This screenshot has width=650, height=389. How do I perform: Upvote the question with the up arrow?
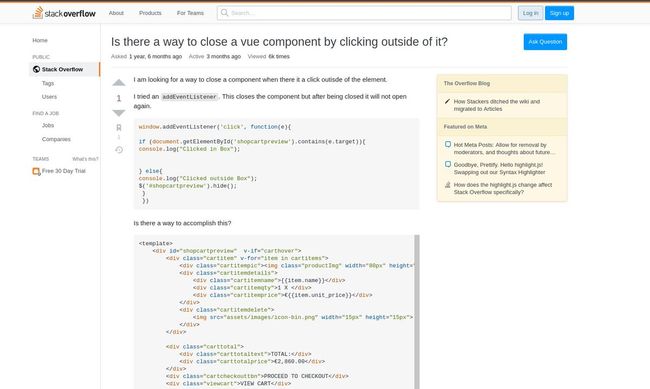click(119, 83)
